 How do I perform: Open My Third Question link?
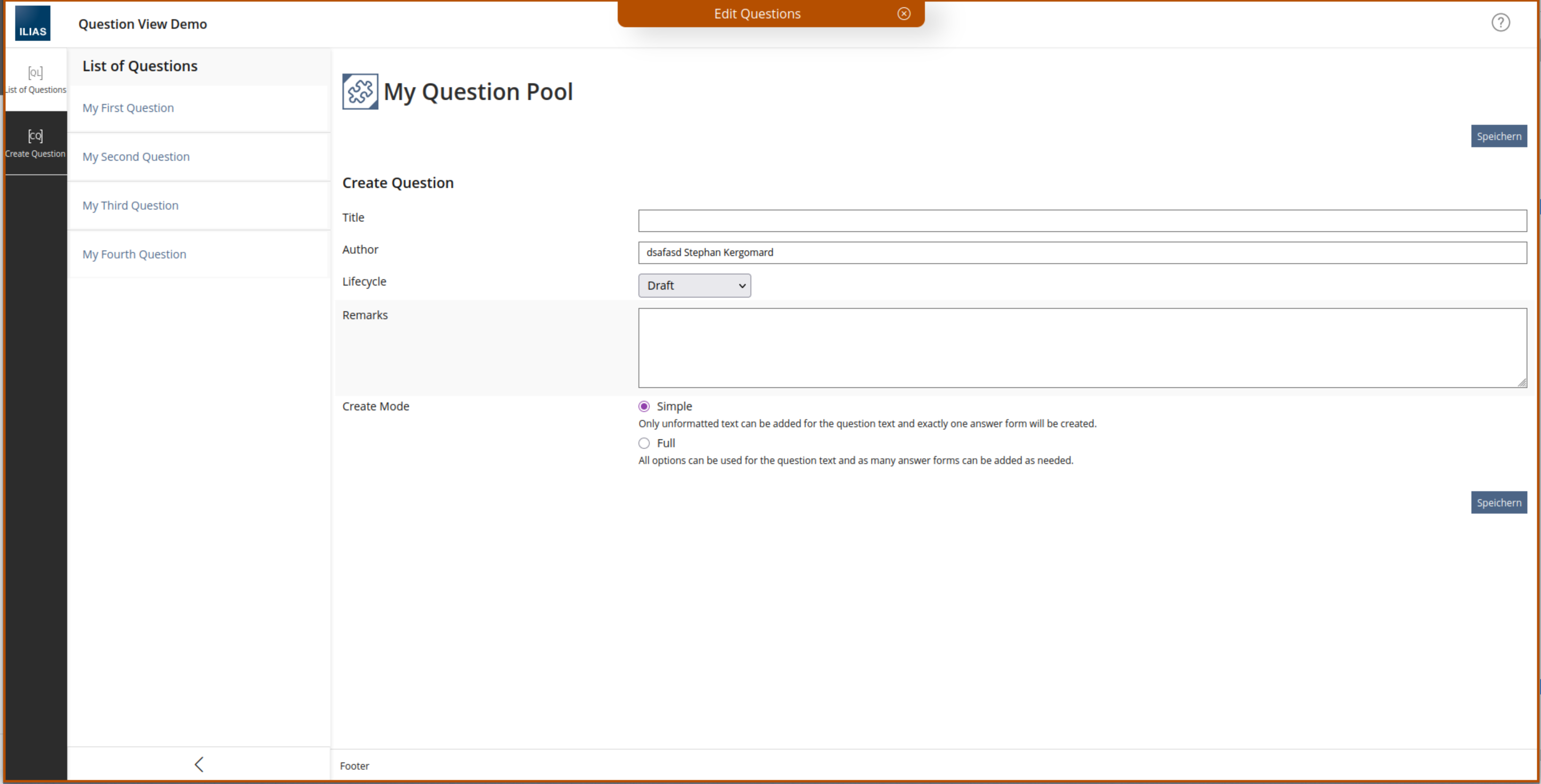tap(130, 206)
